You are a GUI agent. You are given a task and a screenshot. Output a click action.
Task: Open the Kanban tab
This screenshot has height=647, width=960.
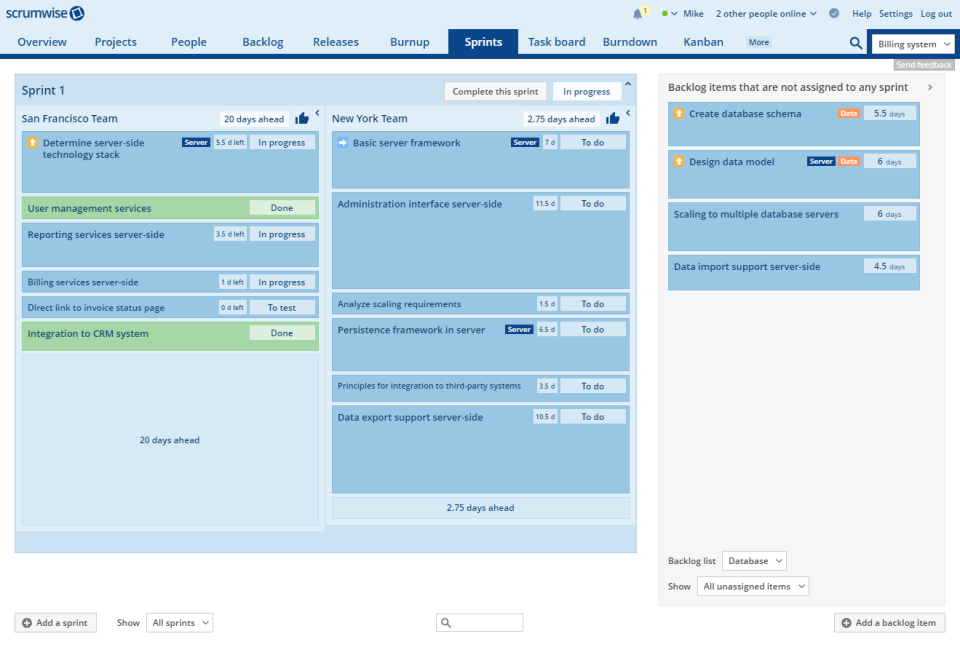click(703, 42)
